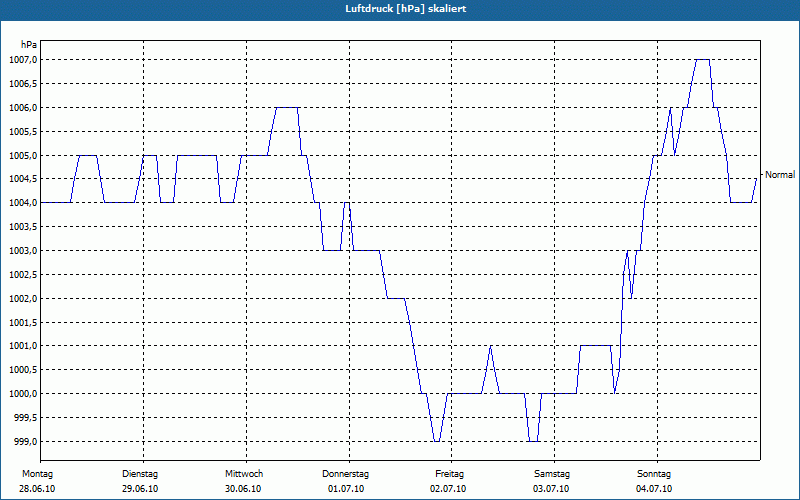Screen dimensions: 800x500
Task: Select the 1006,0 axis value
Action: click(23, 108)
